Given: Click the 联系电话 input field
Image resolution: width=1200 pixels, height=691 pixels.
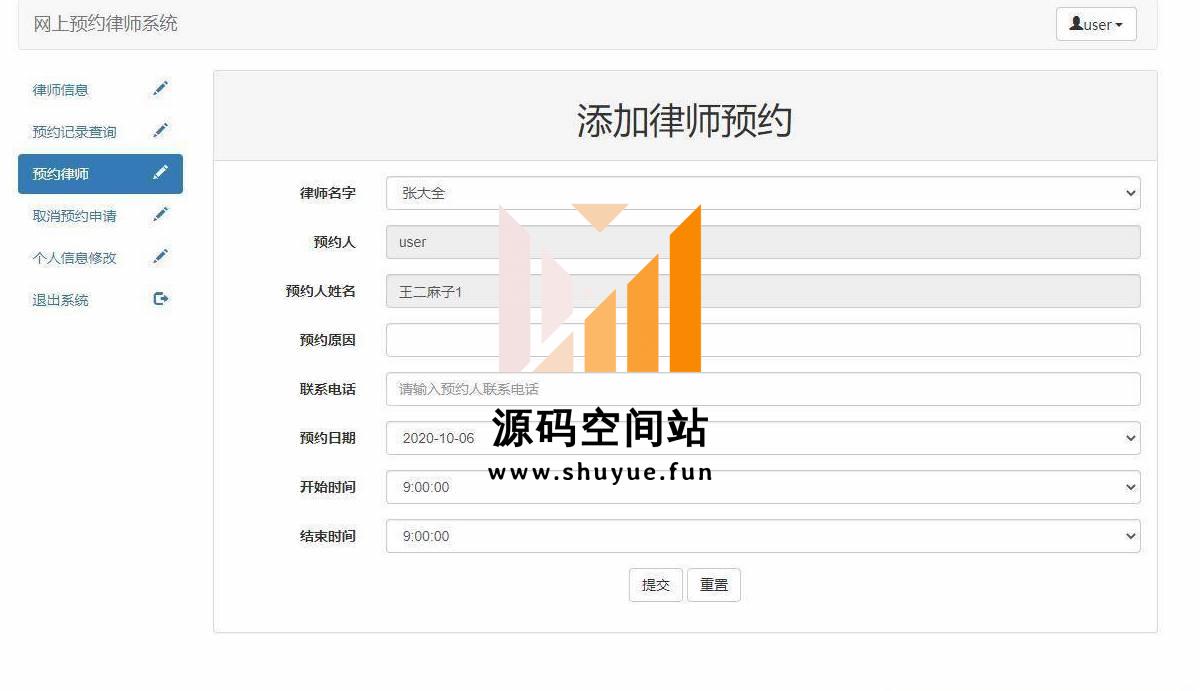Looking at the screenshot, I should [x=763, y=389].
